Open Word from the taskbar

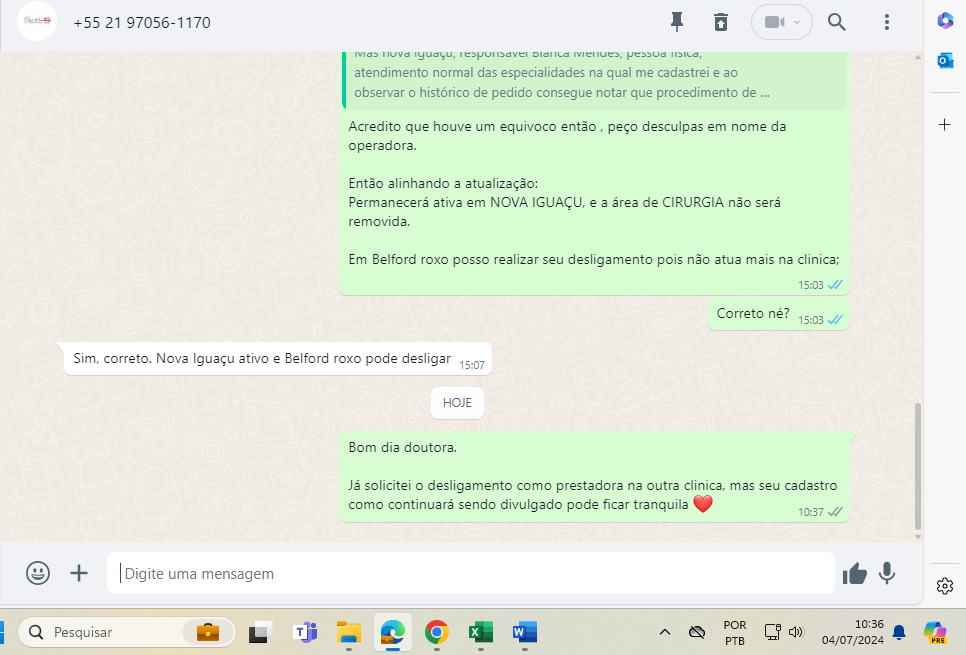pos(524,632)
